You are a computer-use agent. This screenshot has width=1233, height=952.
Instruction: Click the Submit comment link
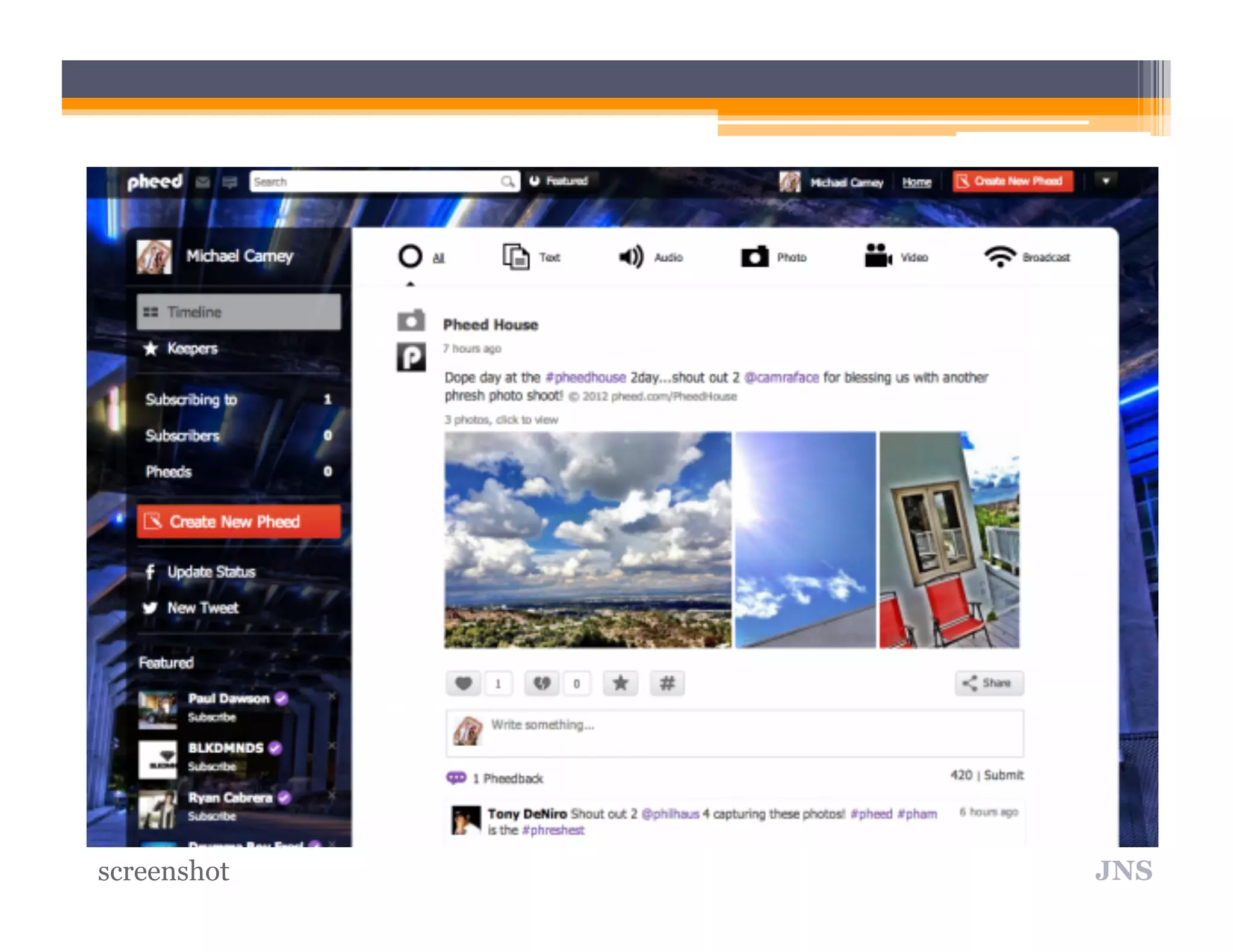tap(1004, 775)
